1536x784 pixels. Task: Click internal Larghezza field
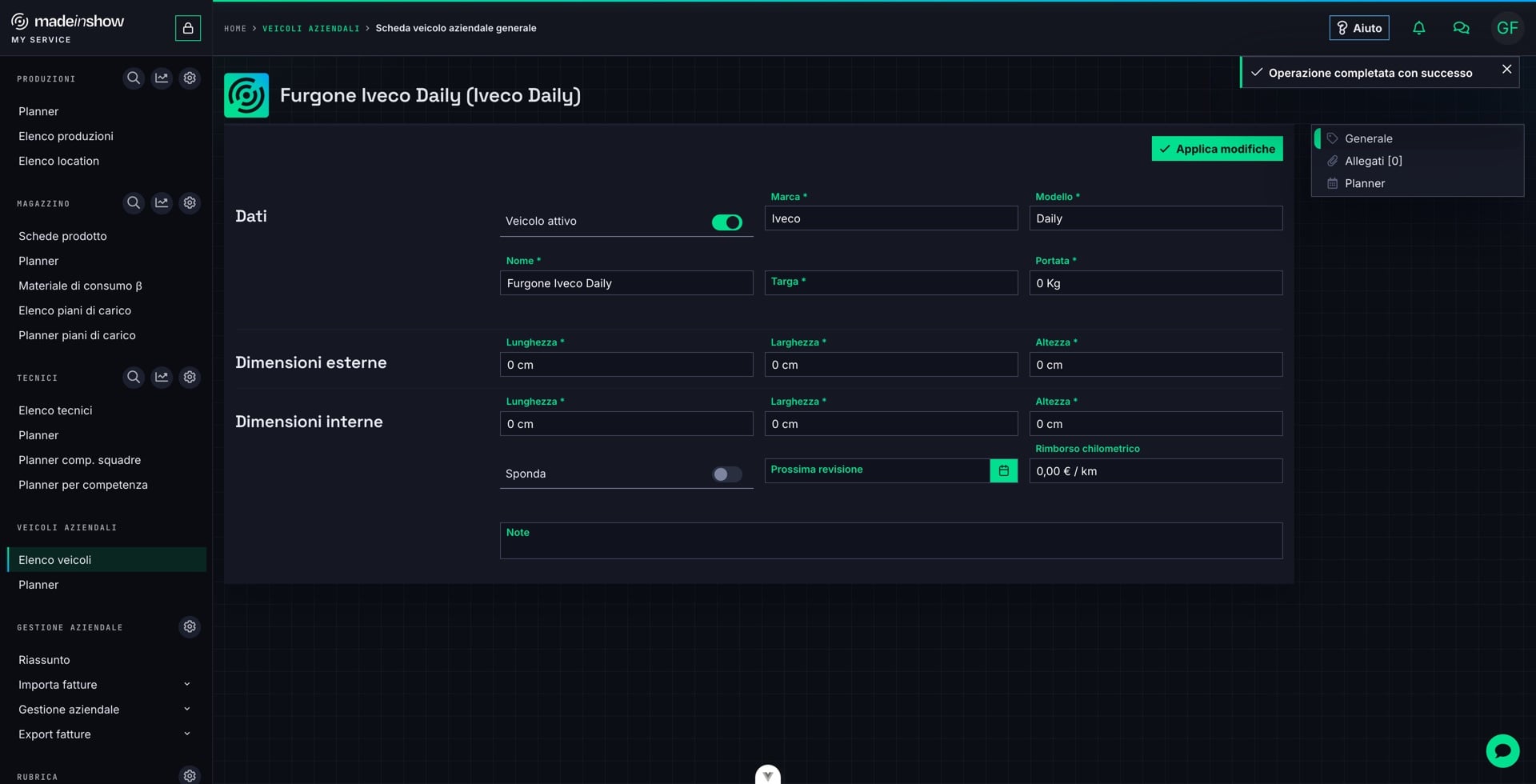pyautogui.click(x=891, y=424)
